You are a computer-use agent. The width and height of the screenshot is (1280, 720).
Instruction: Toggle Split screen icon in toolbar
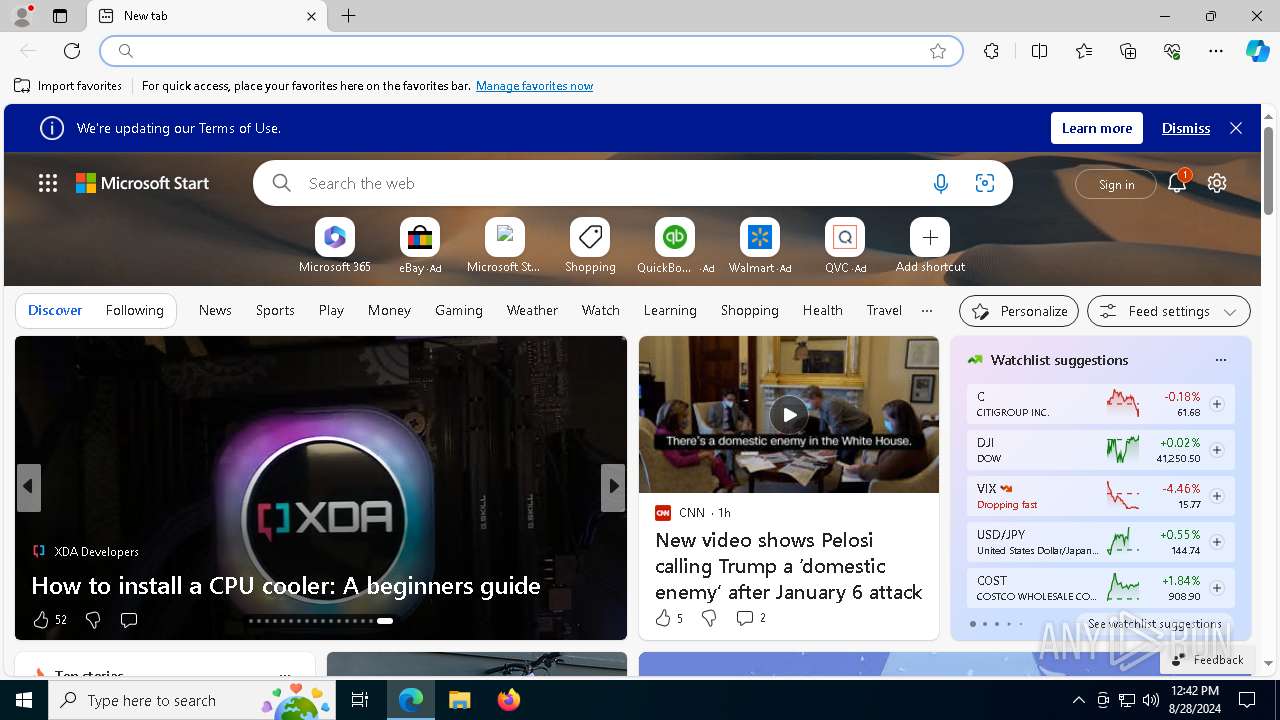coord(1039,51)
